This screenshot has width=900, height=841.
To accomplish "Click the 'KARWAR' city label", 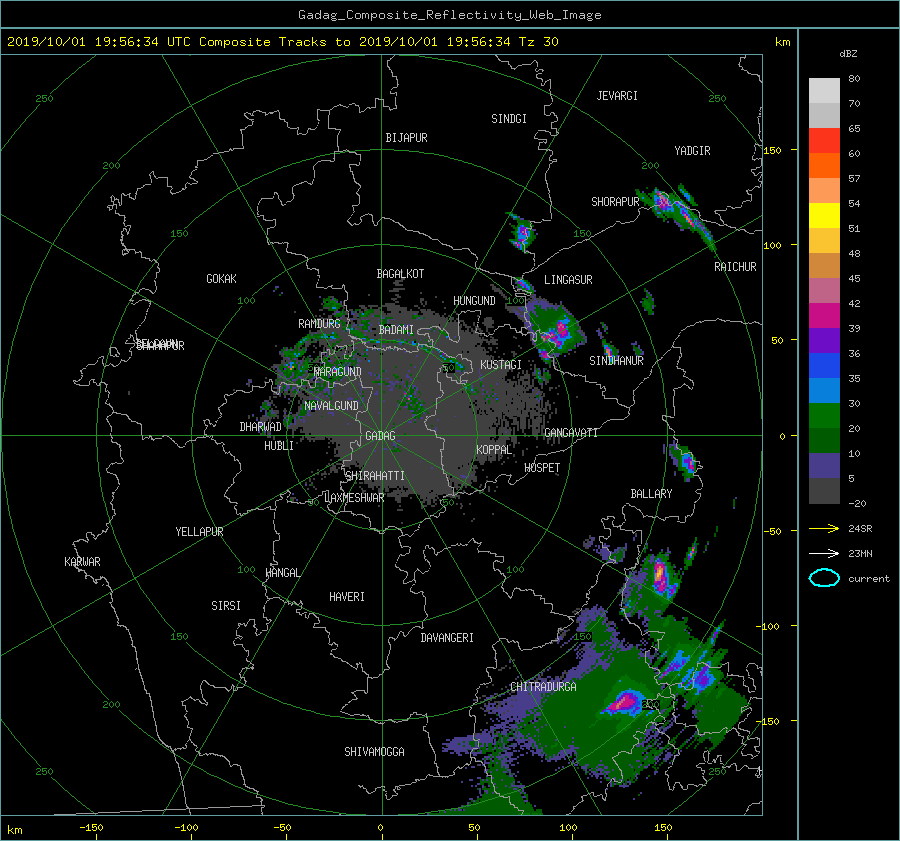I will click(82, 562).
